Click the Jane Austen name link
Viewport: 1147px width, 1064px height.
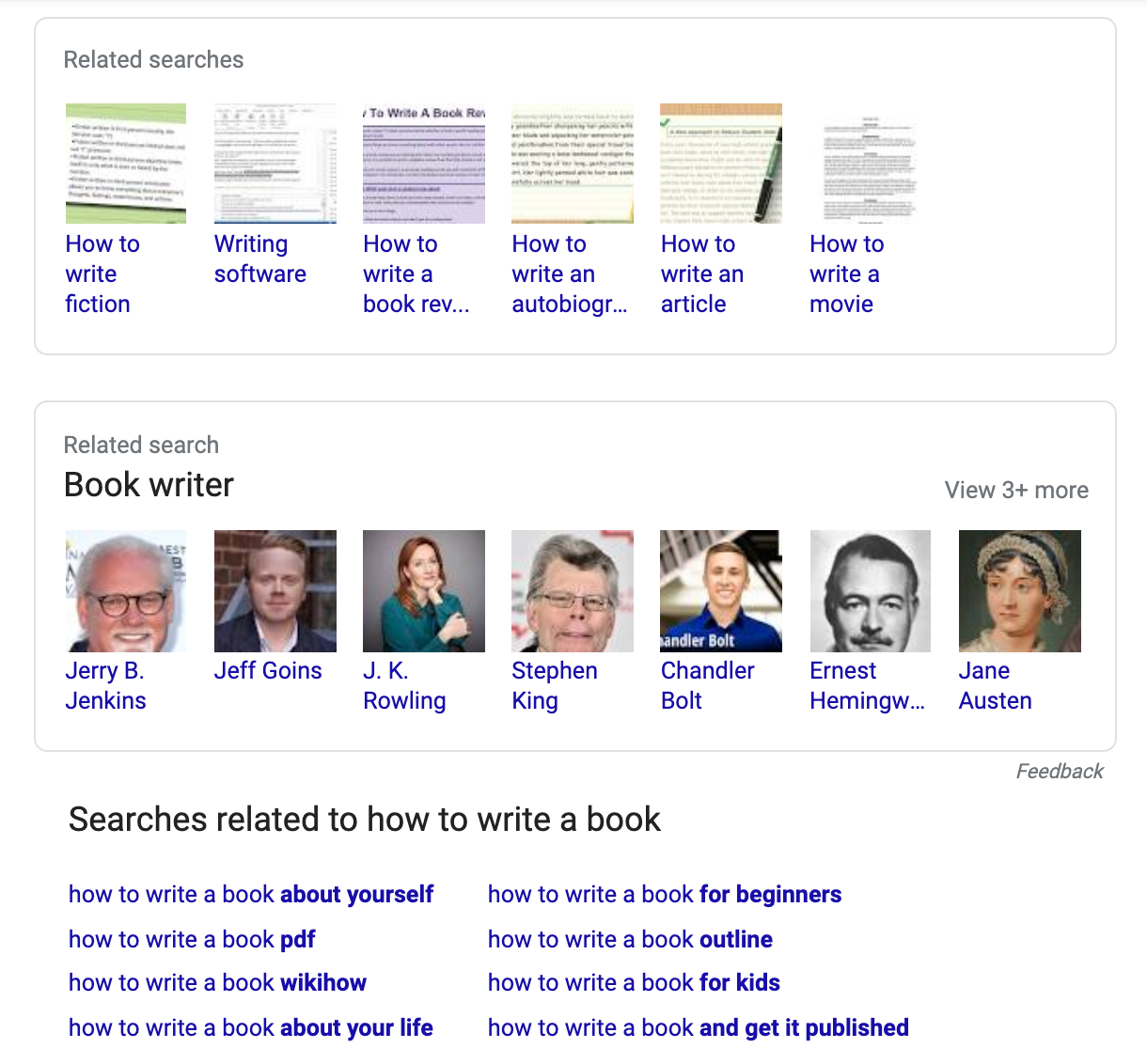tap(995, 685)
